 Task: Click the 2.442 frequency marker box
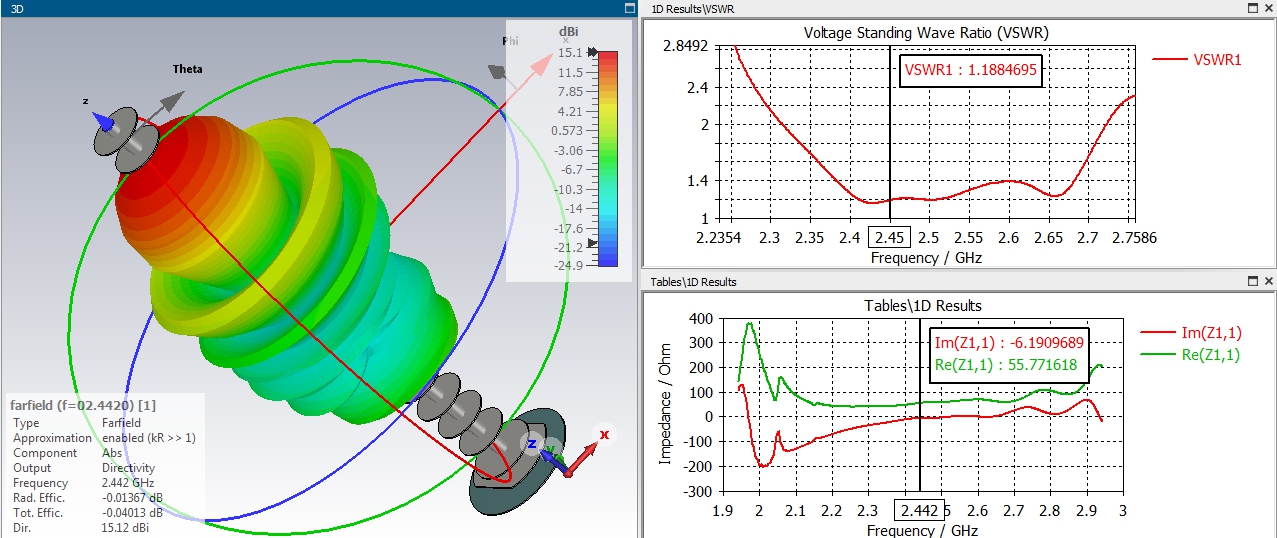(919, 512)
